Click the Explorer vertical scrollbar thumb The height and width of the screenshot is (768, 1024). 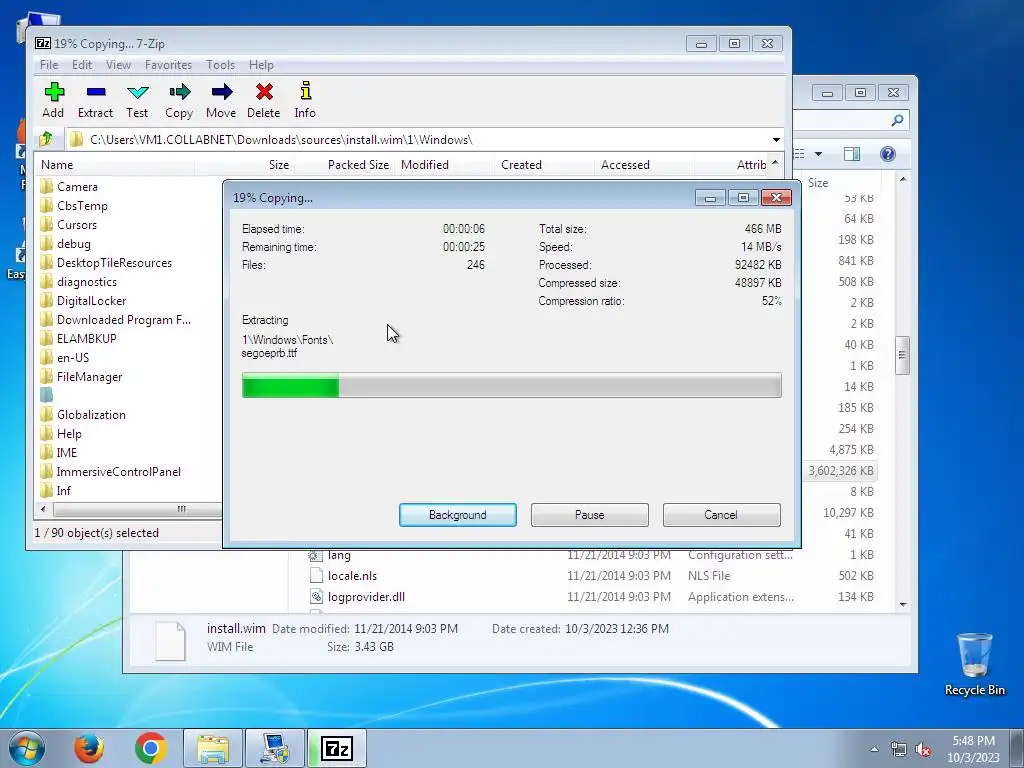pyautogui.click(x=902, y=355)
